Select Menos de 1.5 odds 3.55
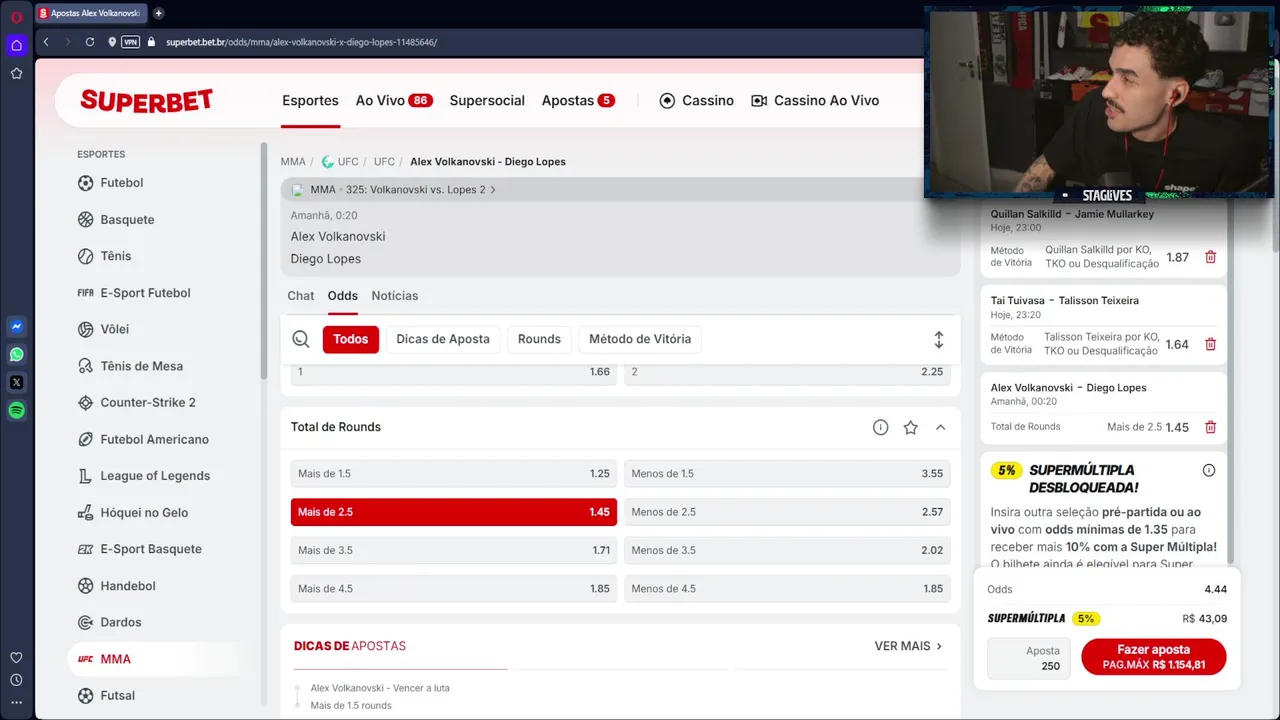The image size is (1280, 720). [787, 473]
